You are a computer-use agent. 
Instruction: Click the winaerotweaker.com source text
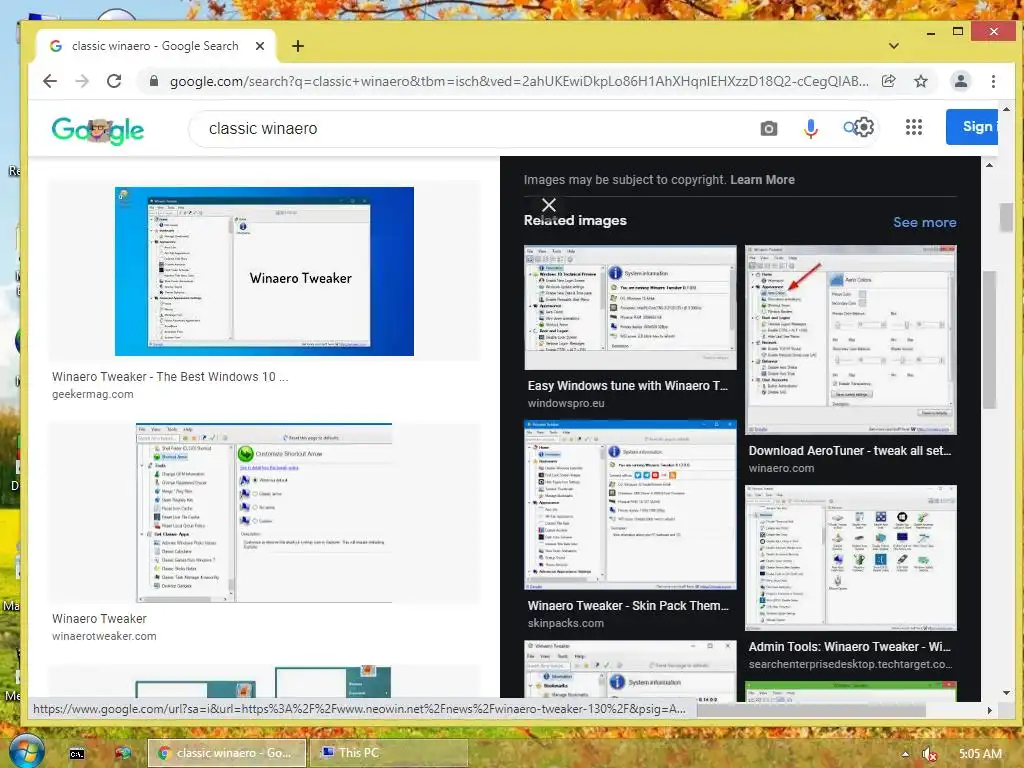(104, 636)
